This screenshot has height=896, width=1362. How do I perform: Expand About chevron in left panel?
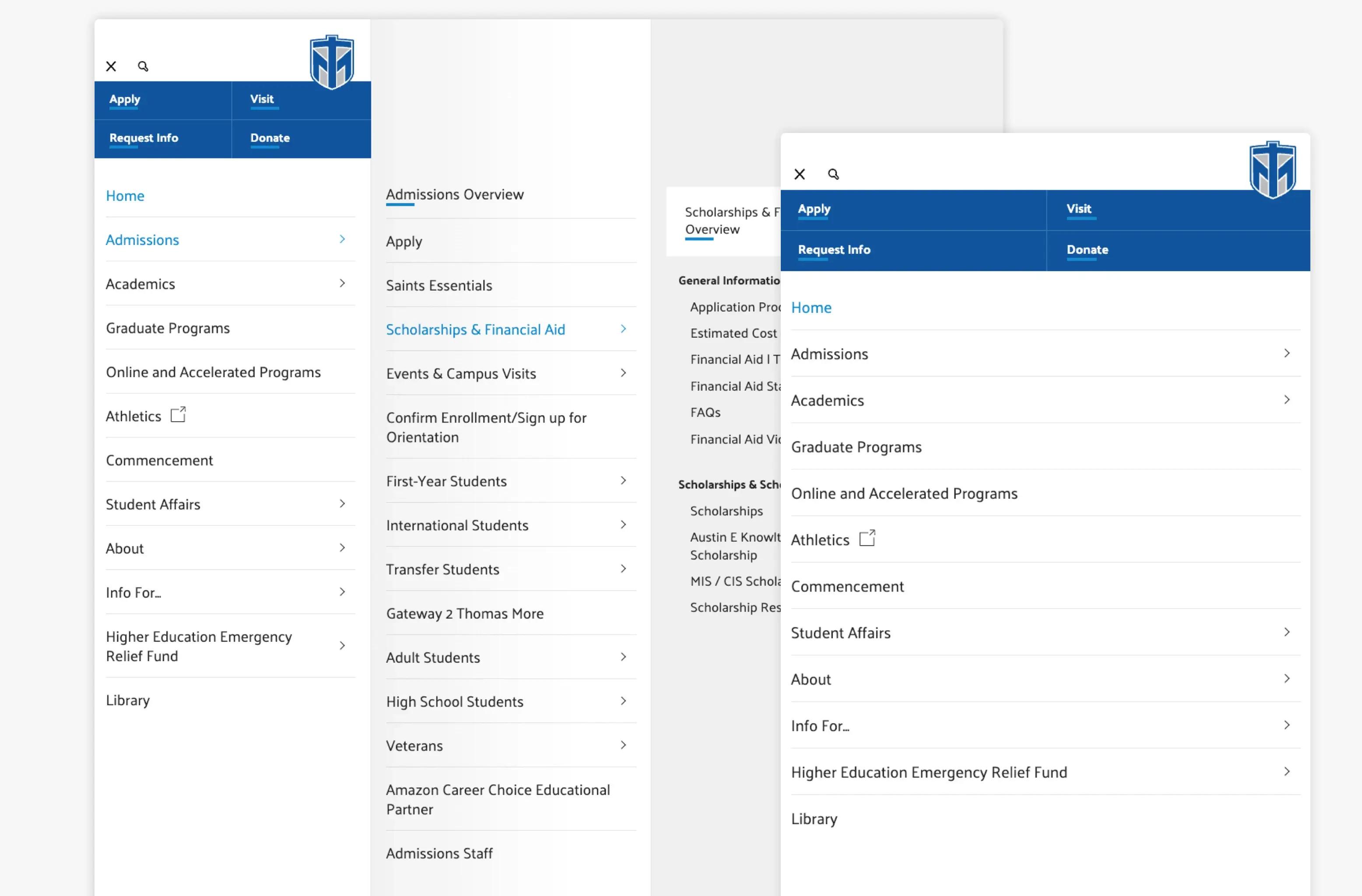[x=342, y=548]
